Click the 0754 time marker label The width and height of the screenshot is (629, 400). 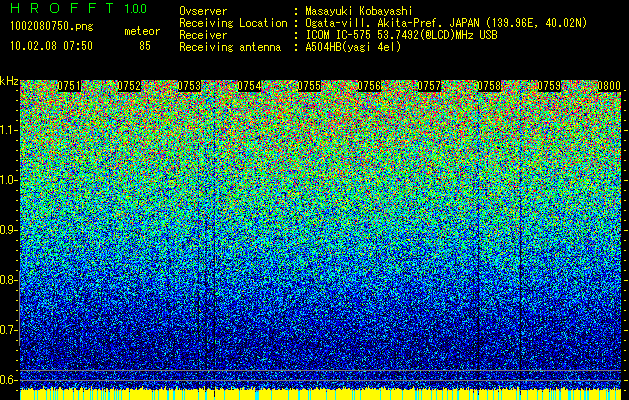[249, 86]
